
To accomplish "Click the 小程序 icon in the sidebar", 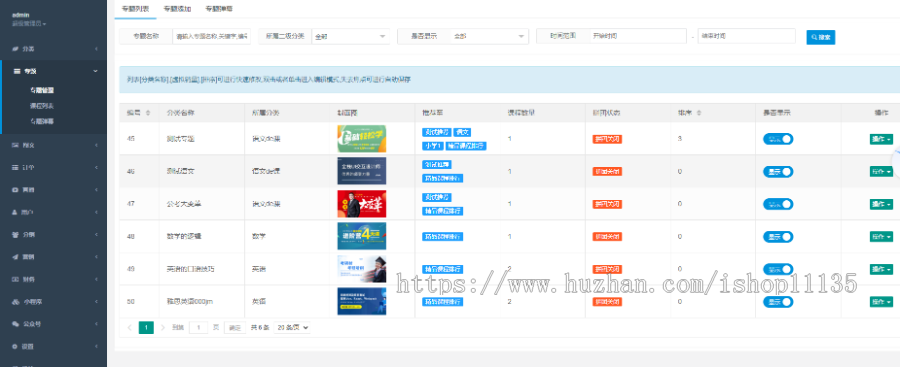I will (15, 302).
